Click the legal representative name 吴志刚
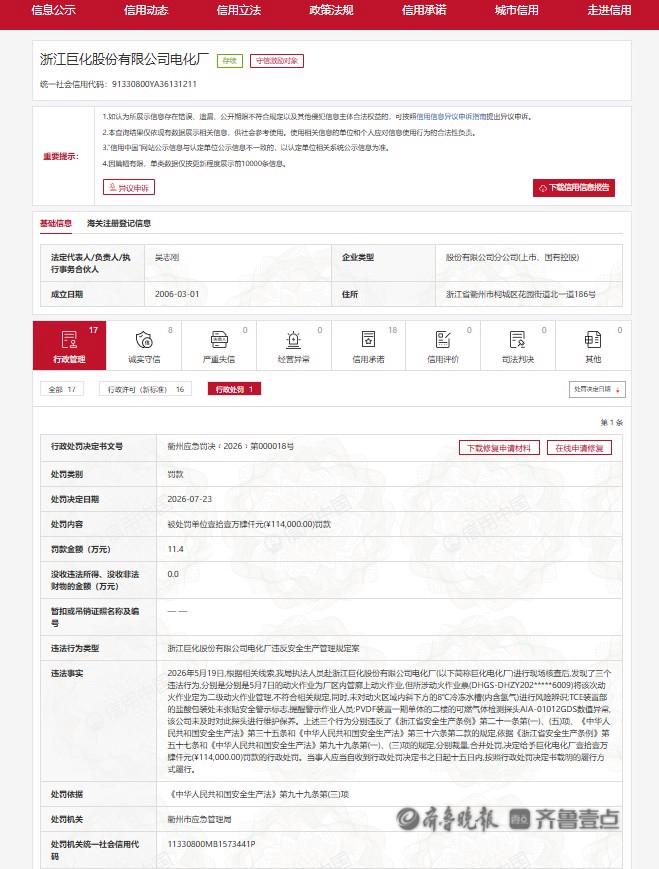The image size is (659, 869). click(x=166, y=258)
